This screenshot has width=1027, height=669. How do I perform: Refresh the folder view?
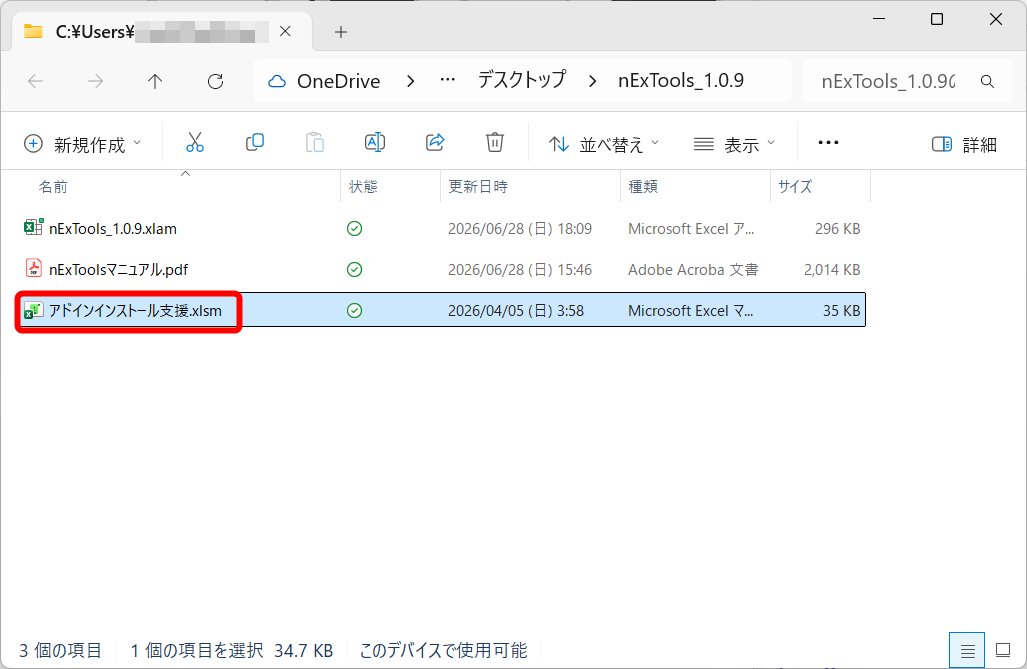[x=215, y=81]
